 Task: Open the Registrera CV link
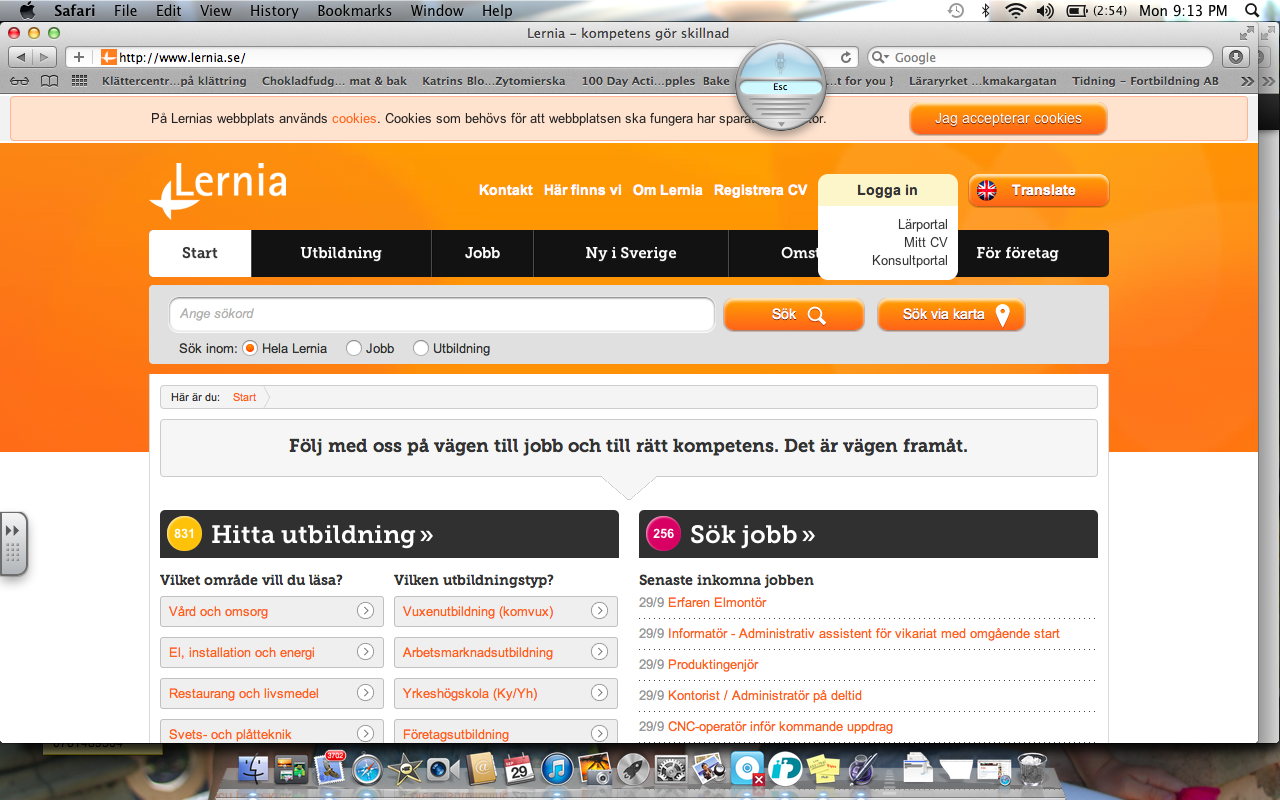(x=760, y=190)
